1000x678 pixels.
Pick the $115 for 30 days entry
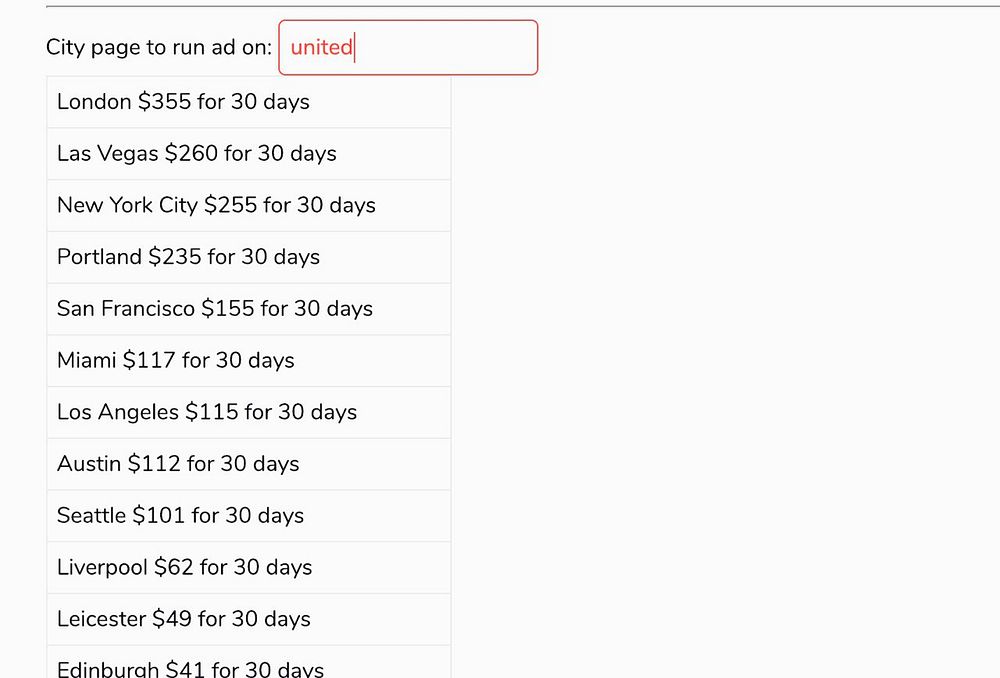tap(248, 412)
